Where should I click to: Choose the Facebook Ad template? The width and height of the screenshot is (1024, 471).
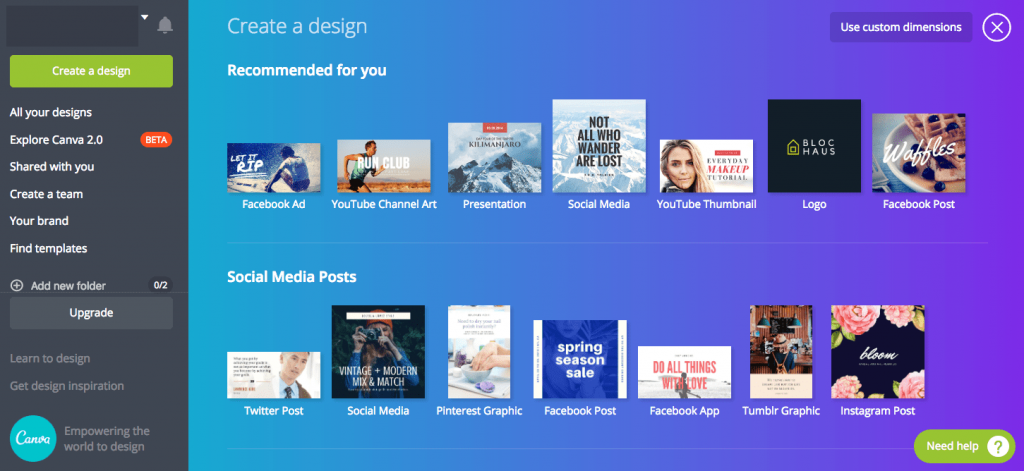pos(274,168)
